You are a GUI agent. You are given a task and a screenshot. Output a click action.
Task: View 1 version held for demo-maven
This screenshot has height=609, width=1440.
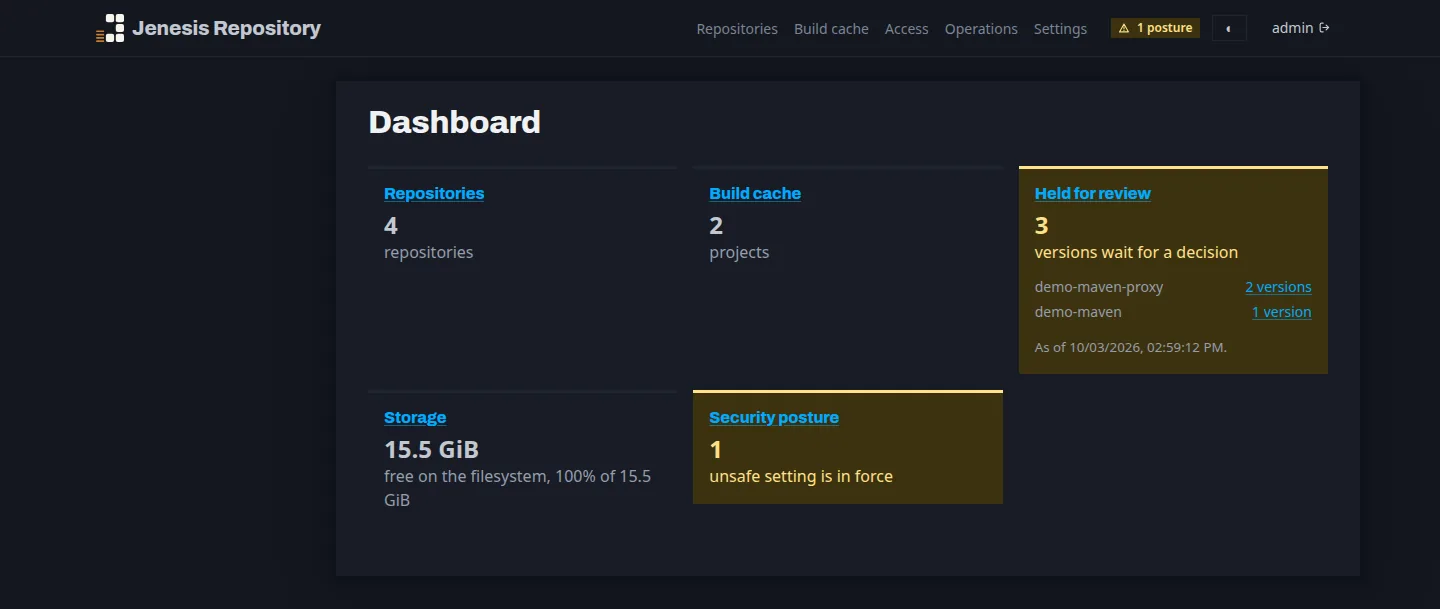(x=1281, y=312)
